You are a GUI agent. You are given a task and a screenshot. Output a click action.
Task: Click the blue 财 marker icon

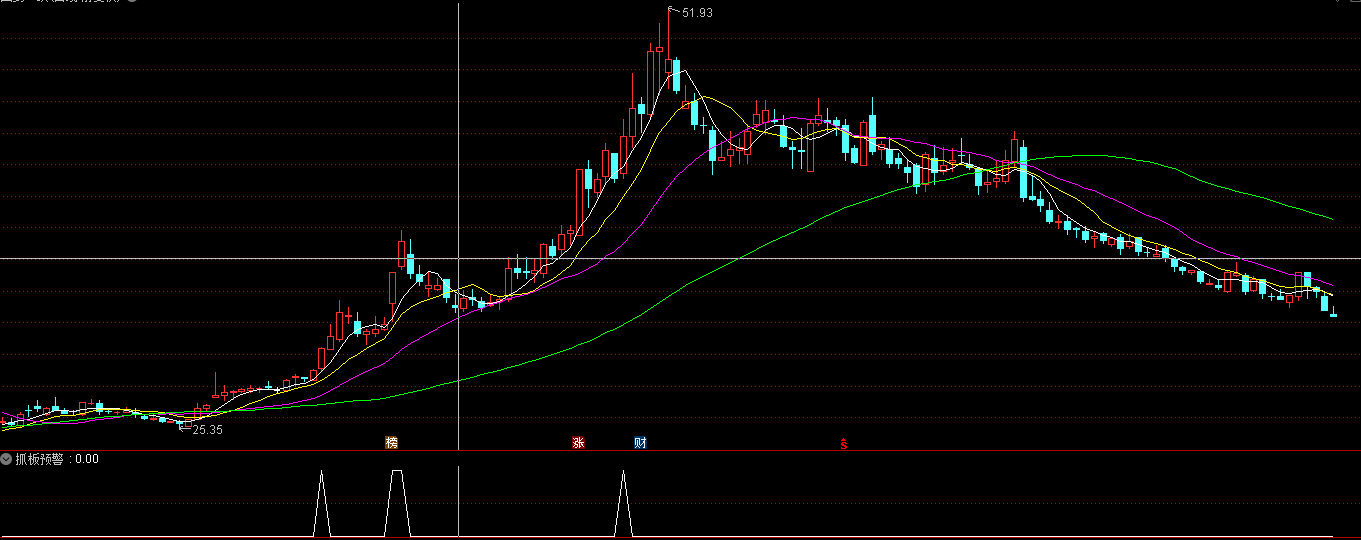[640, 443]
